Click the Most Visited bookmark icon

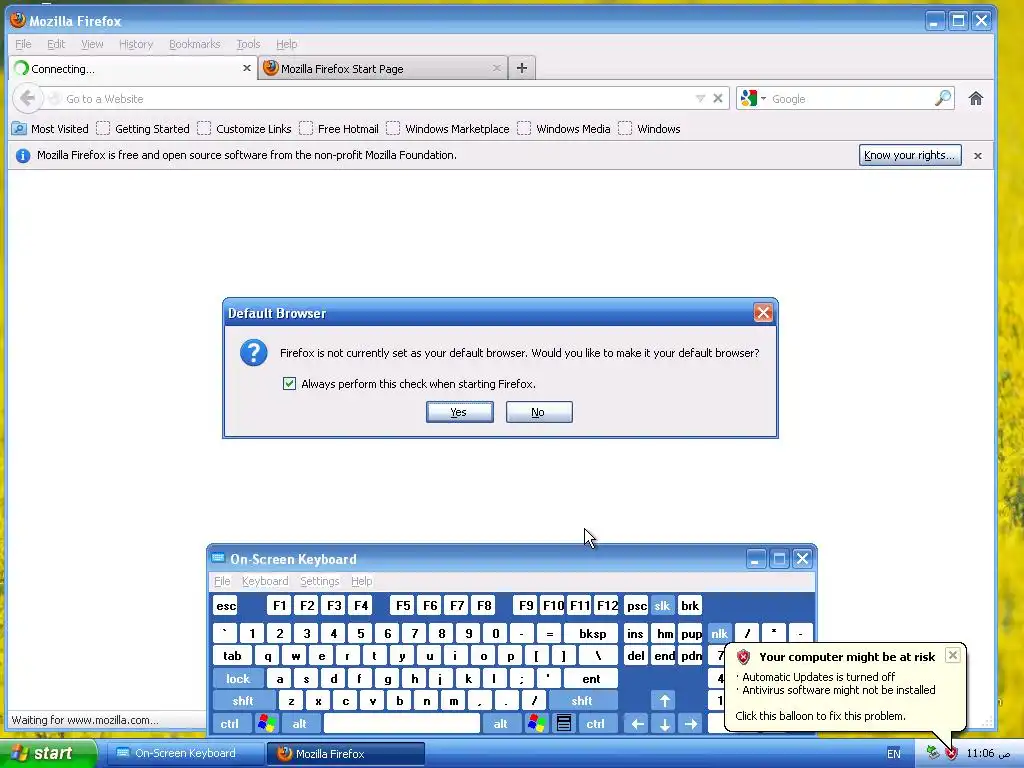point(19,129)
